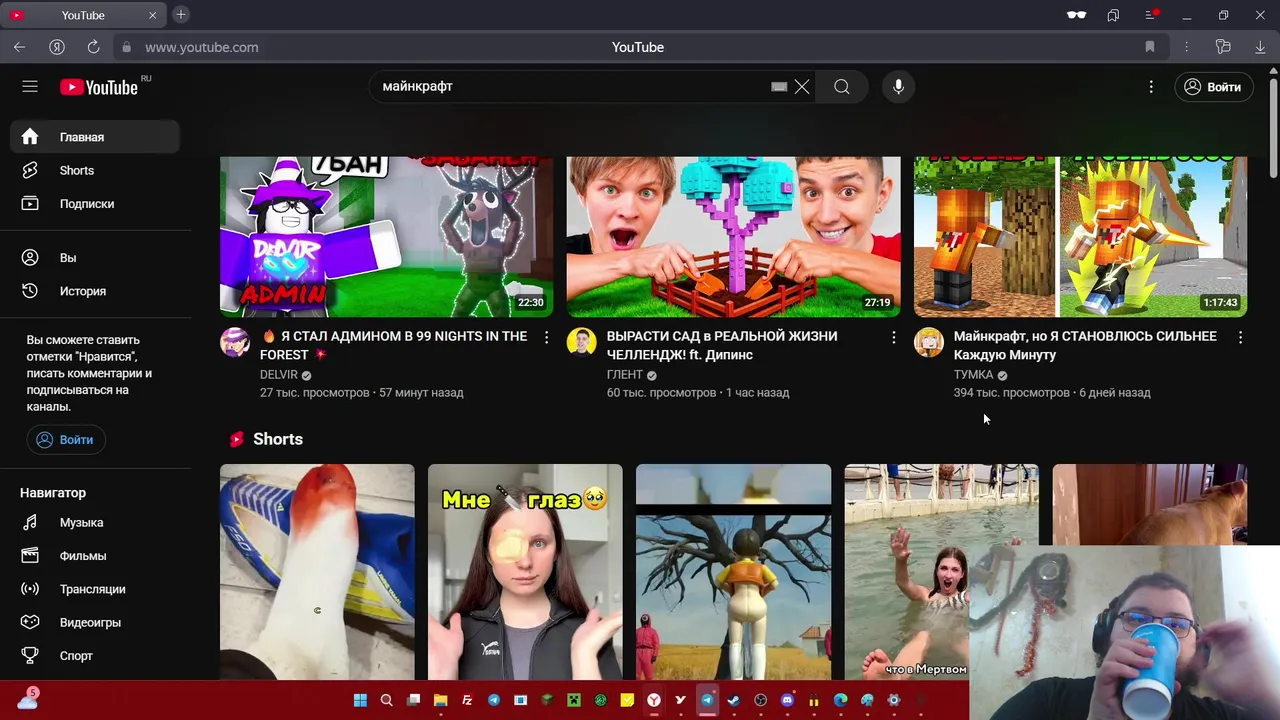The image size is (1280, 720).
Task: Open title Я СТАЛ АДМИНОМ В 99 NIGHTS
Action: [x=394, y=345]
